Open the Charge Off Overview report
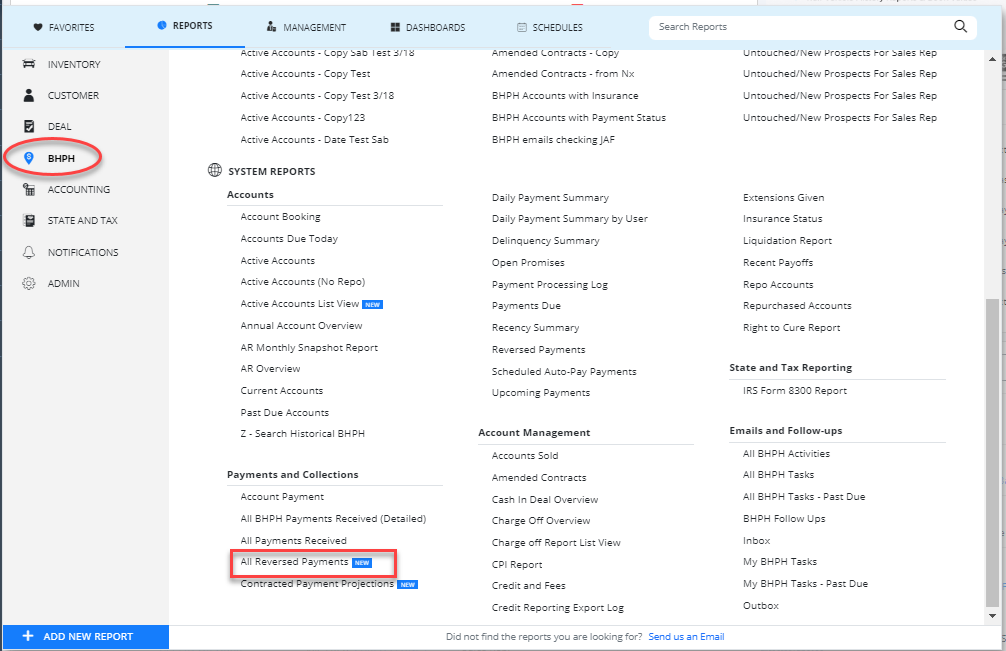 tap(541, 521)
